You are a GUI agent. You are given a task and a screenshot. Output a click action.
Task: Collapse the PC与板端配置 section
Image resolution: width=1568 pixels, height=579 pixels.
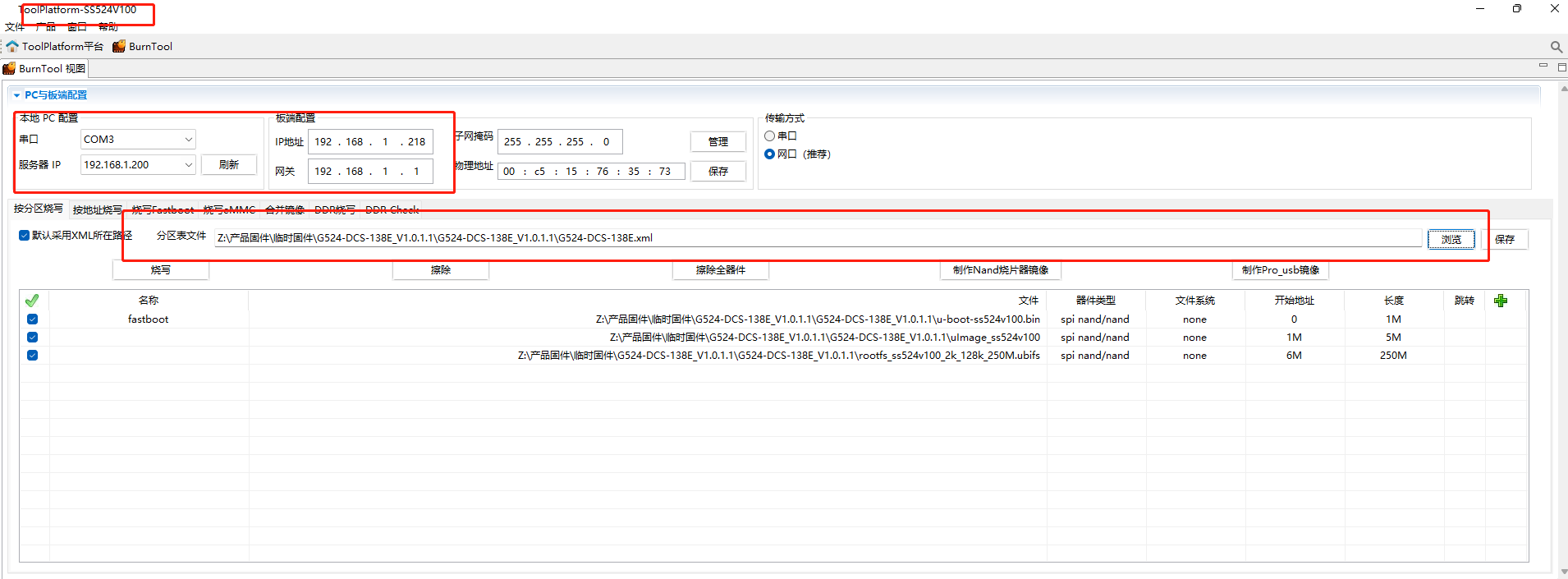[x=16, y=95]
